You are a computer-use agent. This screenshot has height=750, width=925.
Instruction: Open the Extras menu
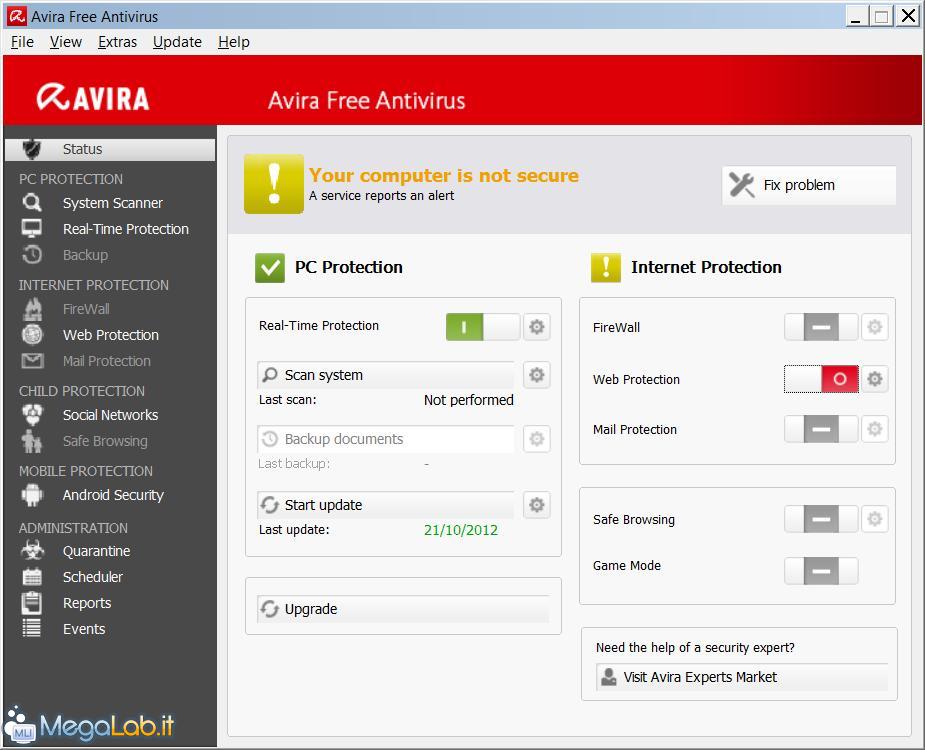coord(117,42)
